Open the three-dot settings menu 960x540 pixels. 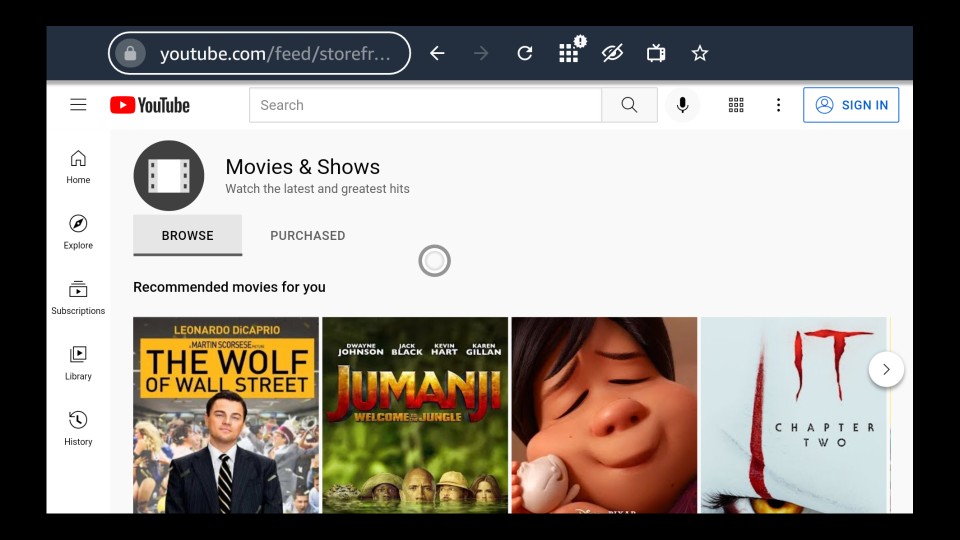(779, 105)
